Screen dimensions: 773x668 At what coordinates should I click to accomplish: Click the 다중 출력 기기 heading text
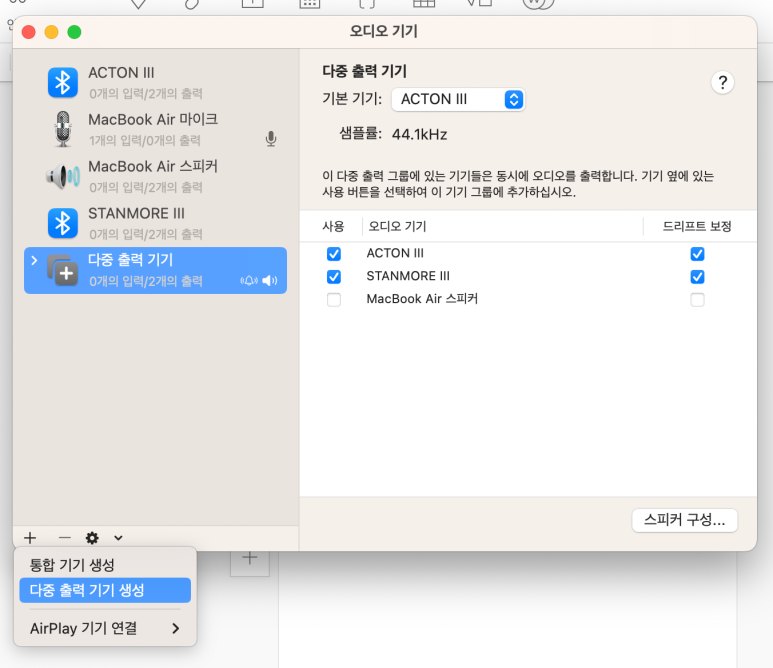(364, 71)
